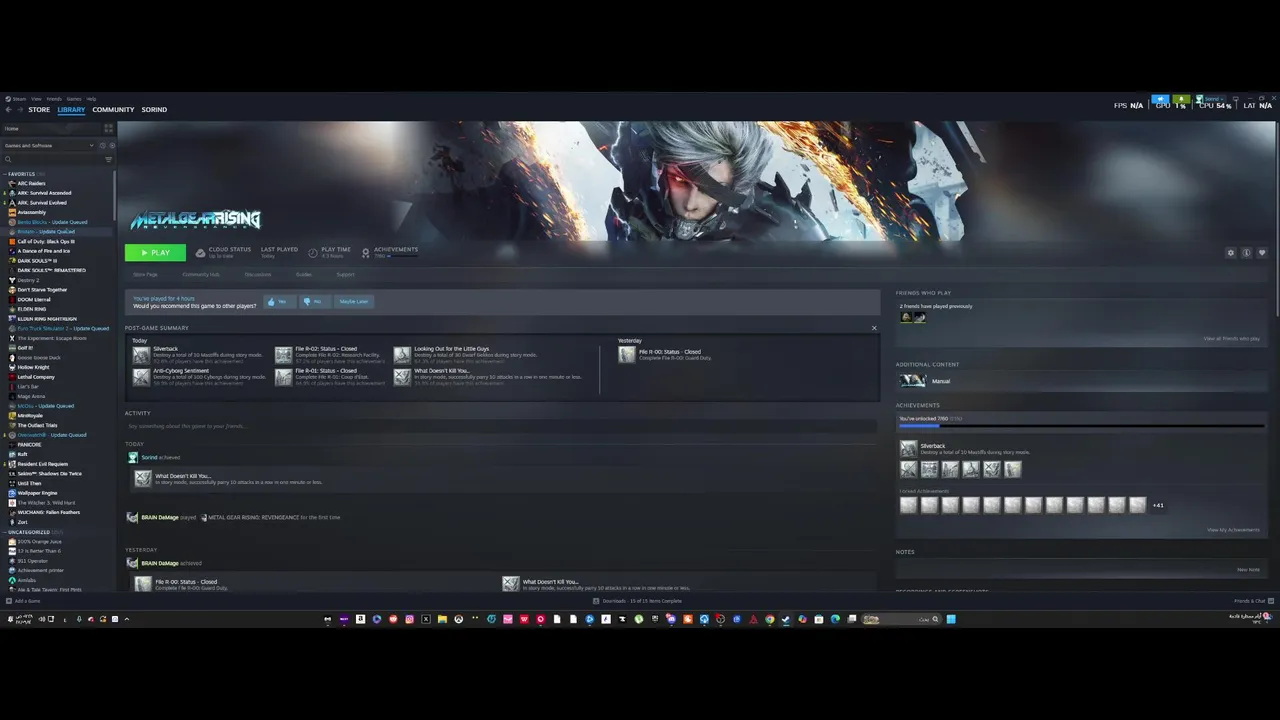1280x720 pixels.
Task: Click the Achievements trophy icon in header
Action: click(366, 253)
